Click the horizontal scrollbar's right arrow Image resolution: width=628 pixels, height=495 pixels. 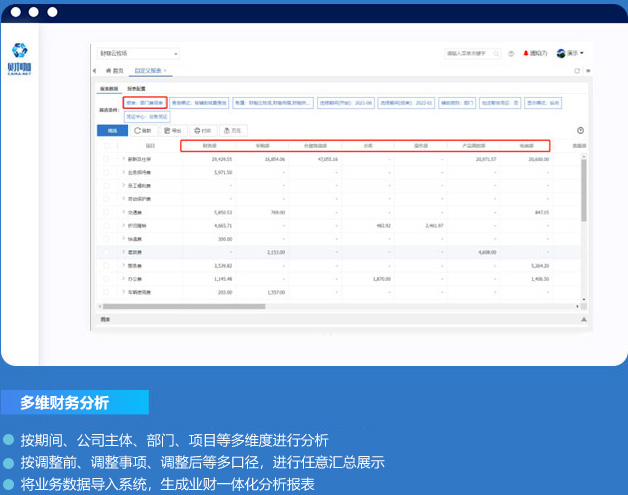point(577,306)
